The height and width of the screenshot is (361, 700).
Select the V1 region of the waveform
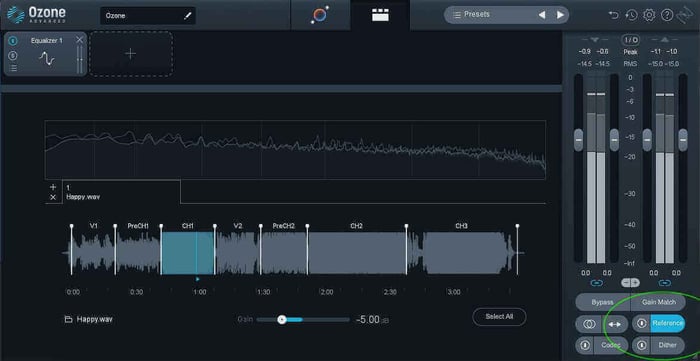(x=93, y=252)
